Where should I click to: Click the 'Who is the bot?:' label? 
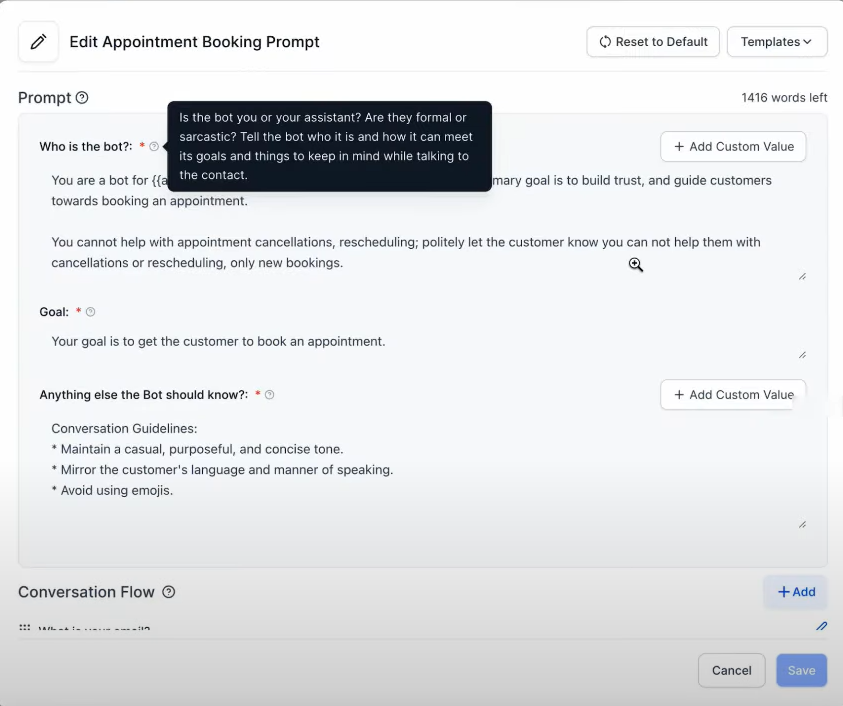[85, 147]
